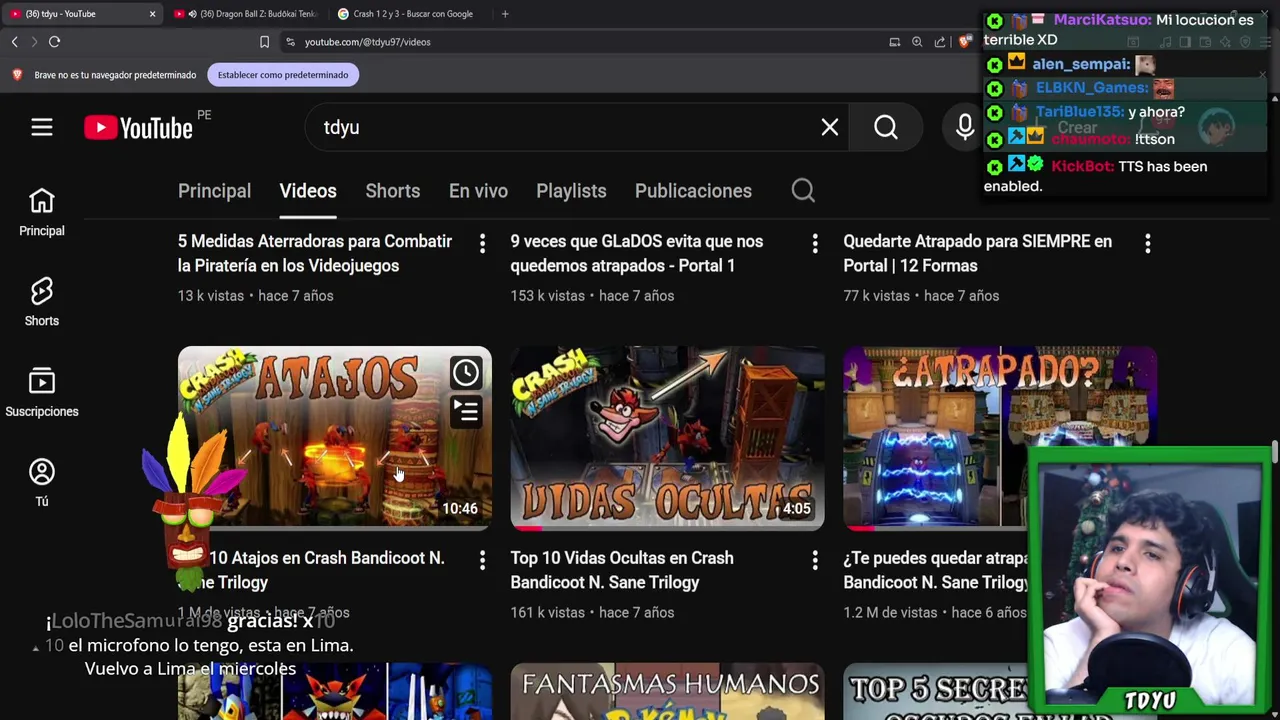Open the channel En vivo tab
1280x720 pixels.
coord(478,190)
